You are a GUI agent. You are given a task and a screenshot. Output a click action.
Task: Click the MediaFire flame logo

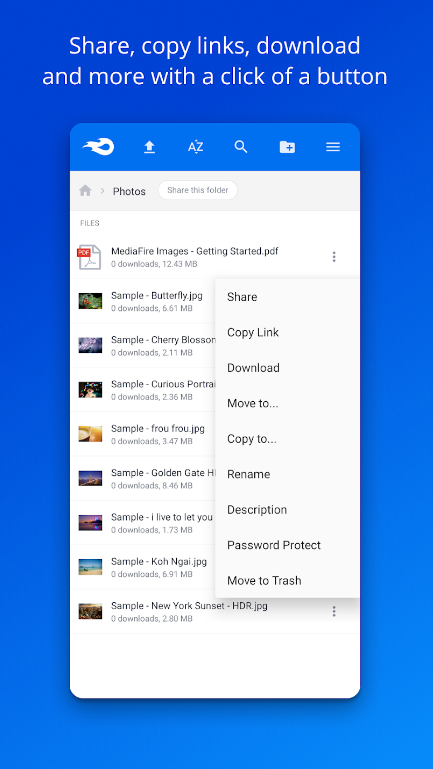pyautogui.click(x=99, y=147)
